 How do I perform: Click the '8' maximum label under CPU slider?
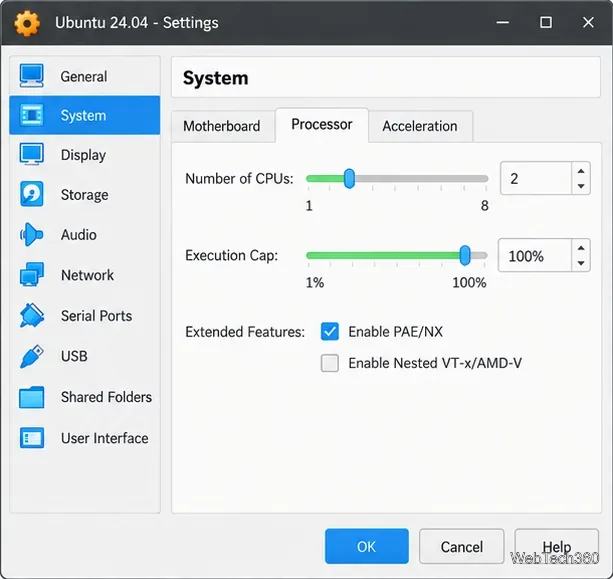[x=484, y=205]
